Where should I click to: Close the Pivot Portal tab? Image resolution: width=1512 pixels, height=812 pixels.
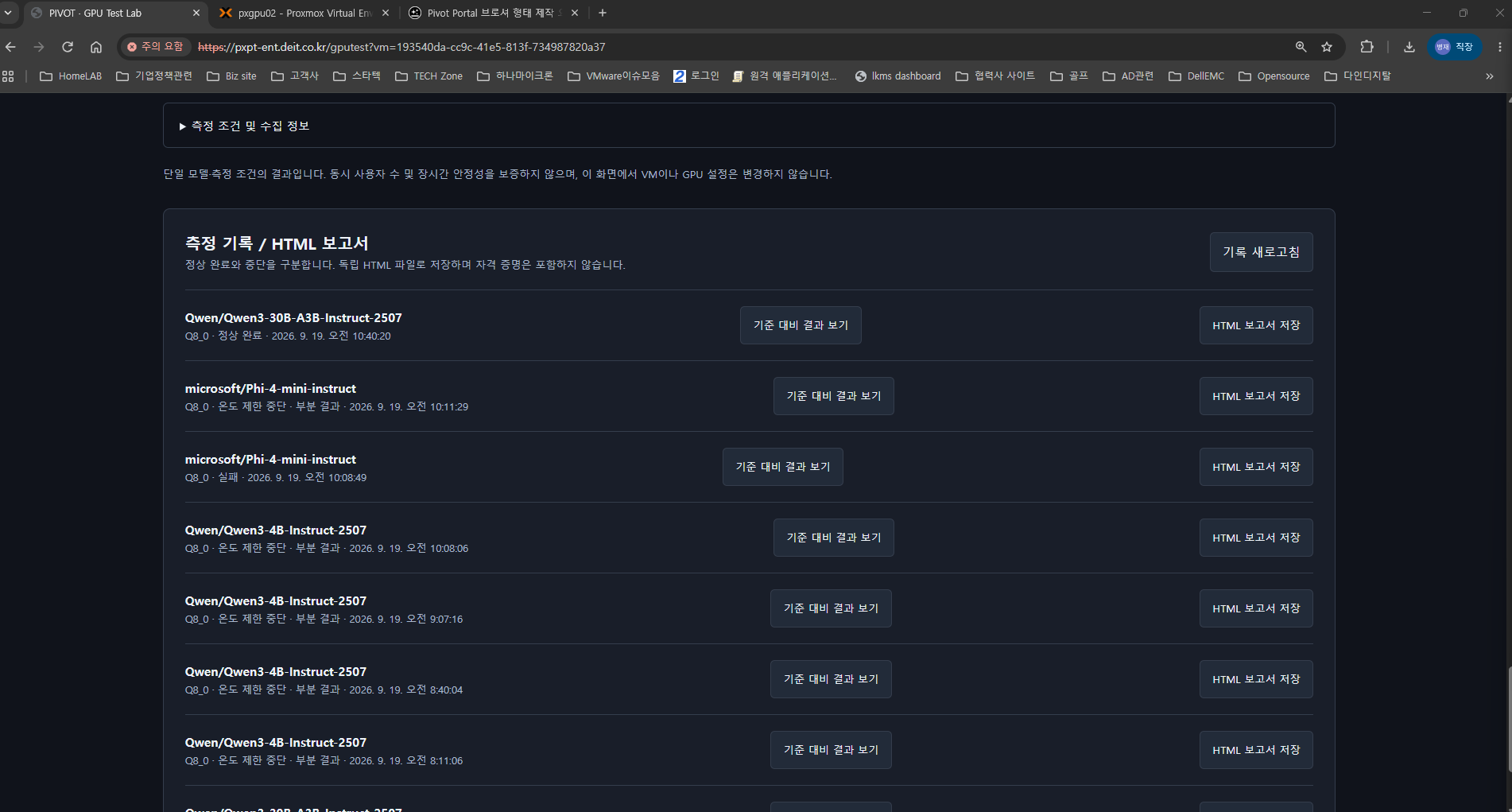click(575, 13)
